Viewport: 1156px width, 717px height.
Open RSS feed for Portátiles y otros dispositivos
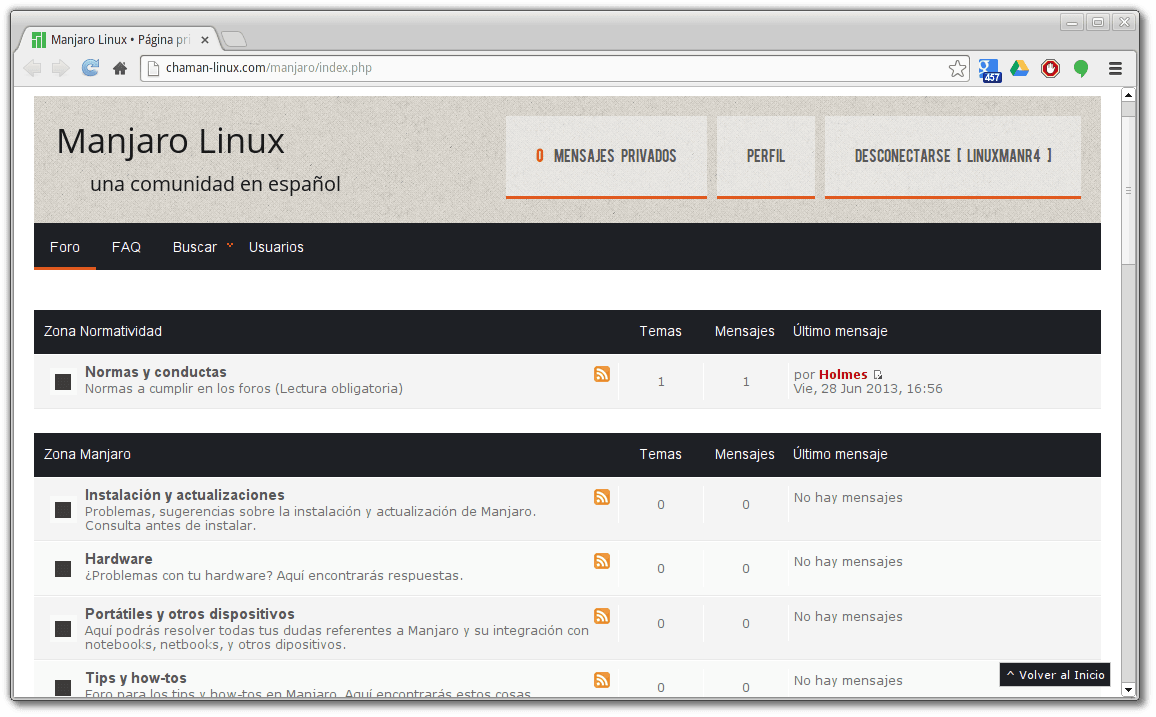[602, 616]
